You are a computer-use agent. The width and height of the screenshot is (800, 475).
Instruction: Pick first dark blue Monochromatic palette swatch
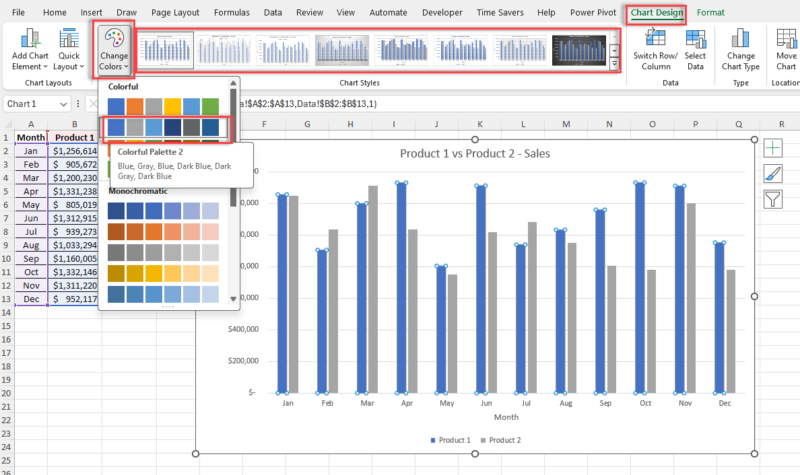pos(116,210)
